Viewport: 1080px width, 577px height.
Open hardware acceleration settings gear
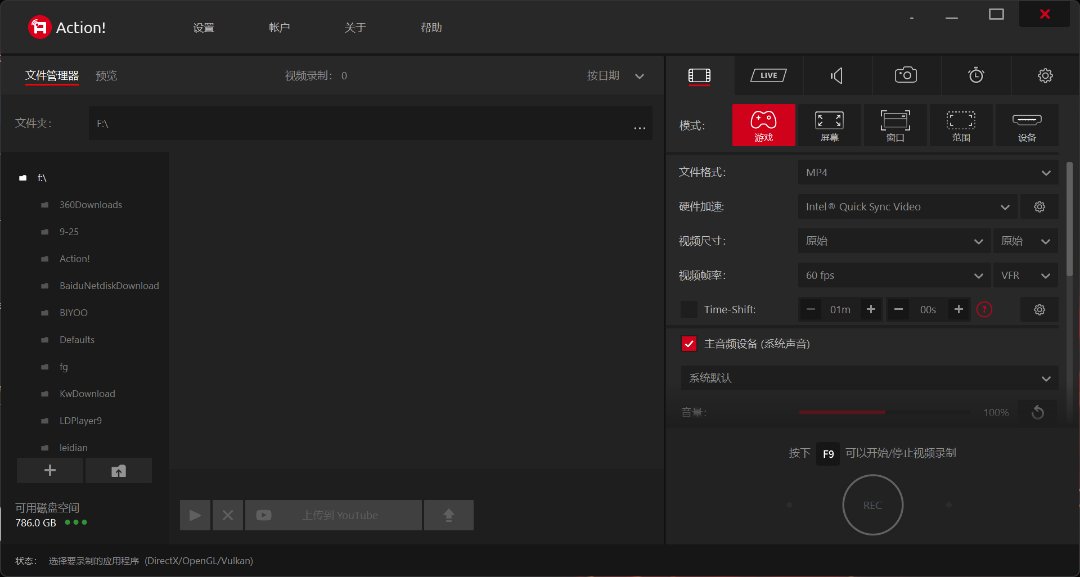(1039, 207)
